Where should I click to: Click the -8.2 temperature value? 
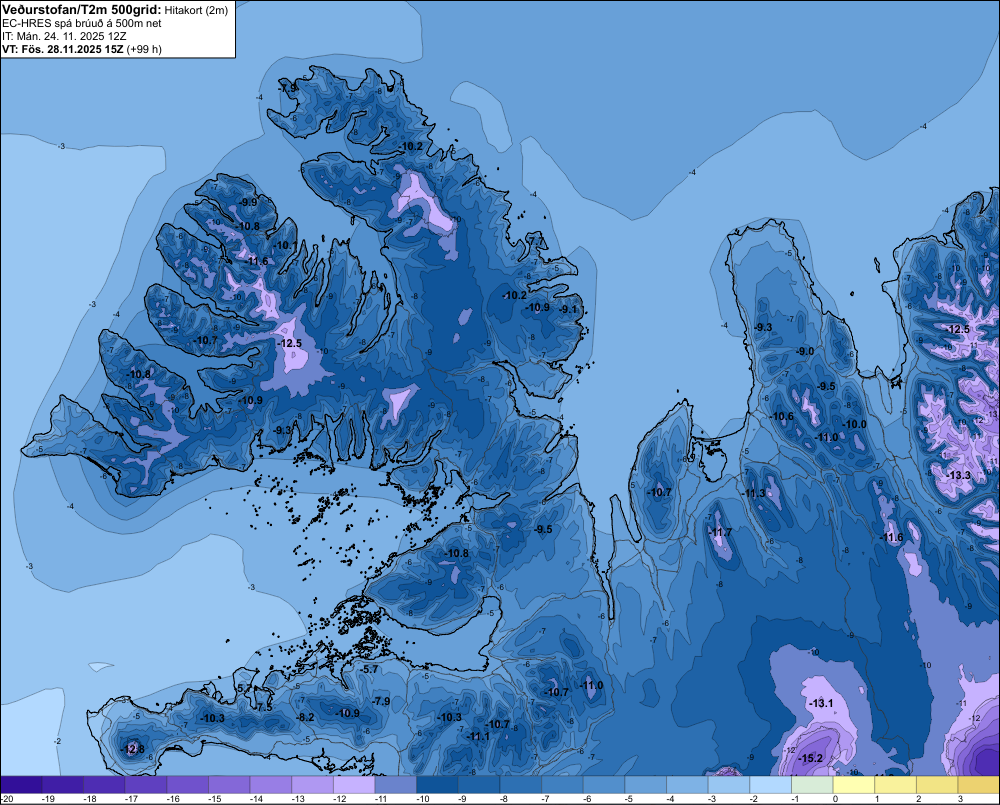[x=305, y=717]
